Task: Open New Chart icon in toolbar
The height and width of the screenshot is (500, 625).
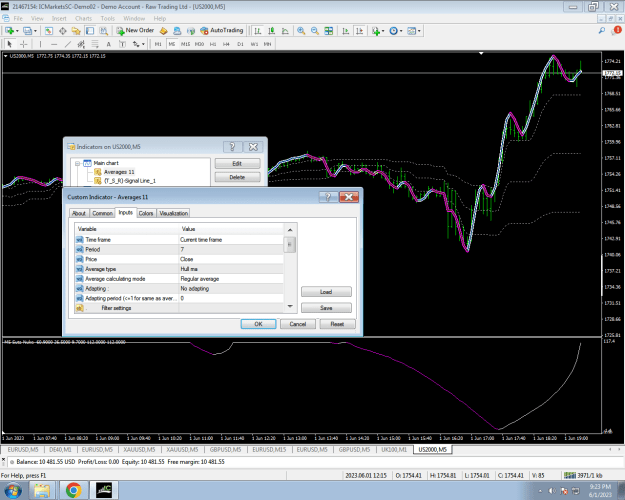Action: click(9, 31)
